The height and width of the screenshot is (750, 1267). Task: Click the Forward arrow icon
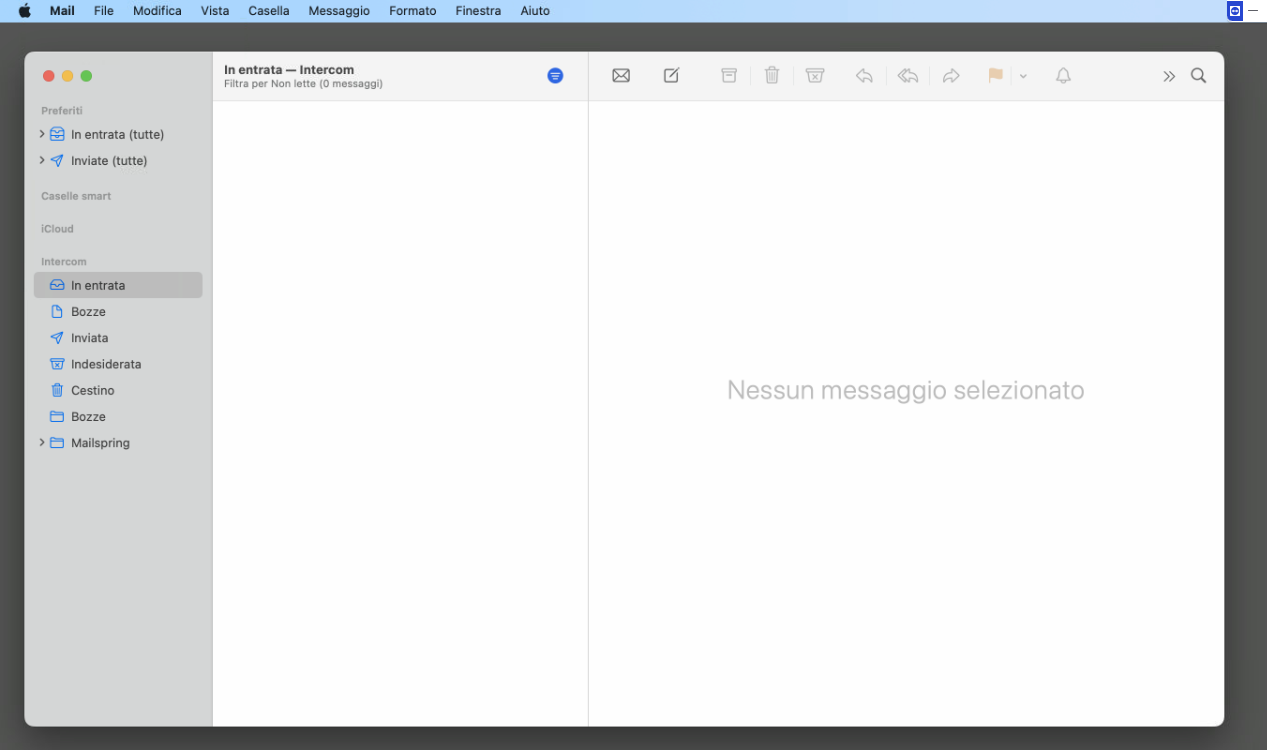tap(951, 76)
